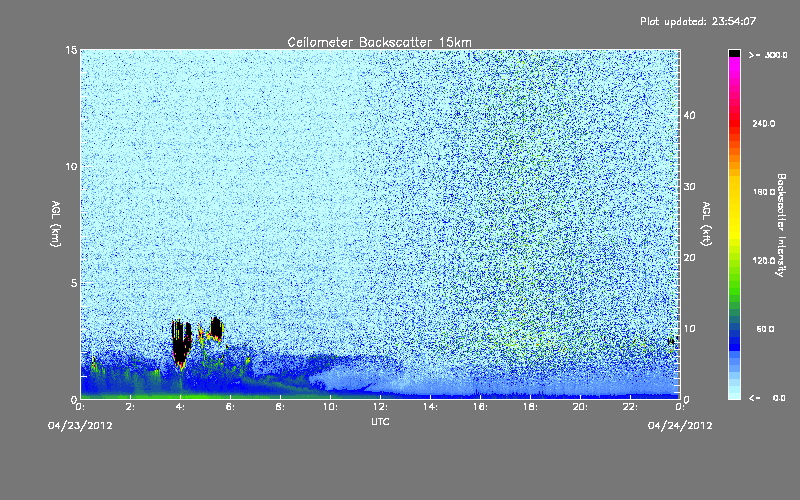The width and height of the screenshot is (800, 500).
Task: Click the '2:' hour tick on time axis
Action: point(130,407)
